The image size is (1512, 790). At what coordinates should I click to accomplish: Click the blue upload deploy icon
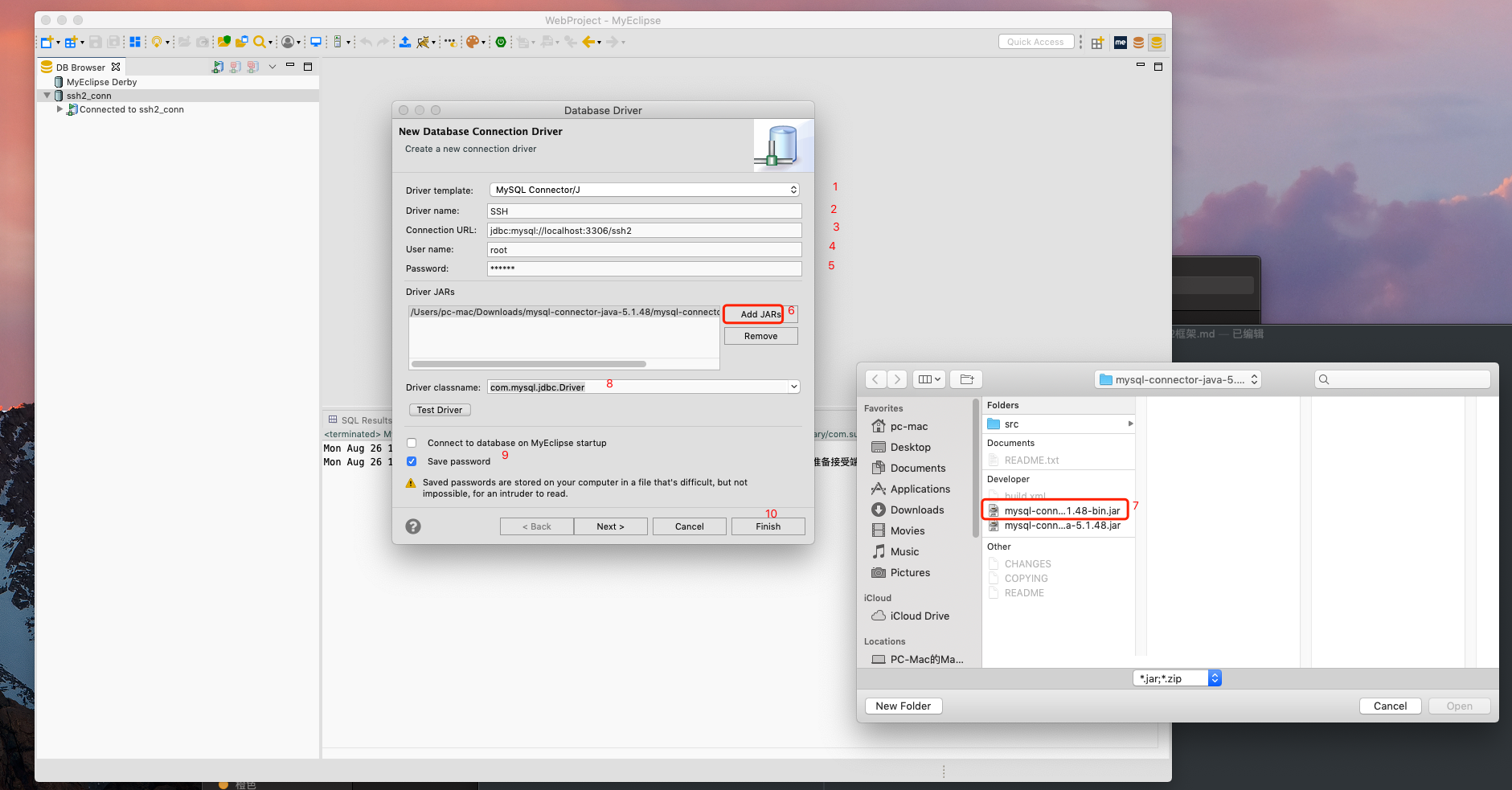405,42
